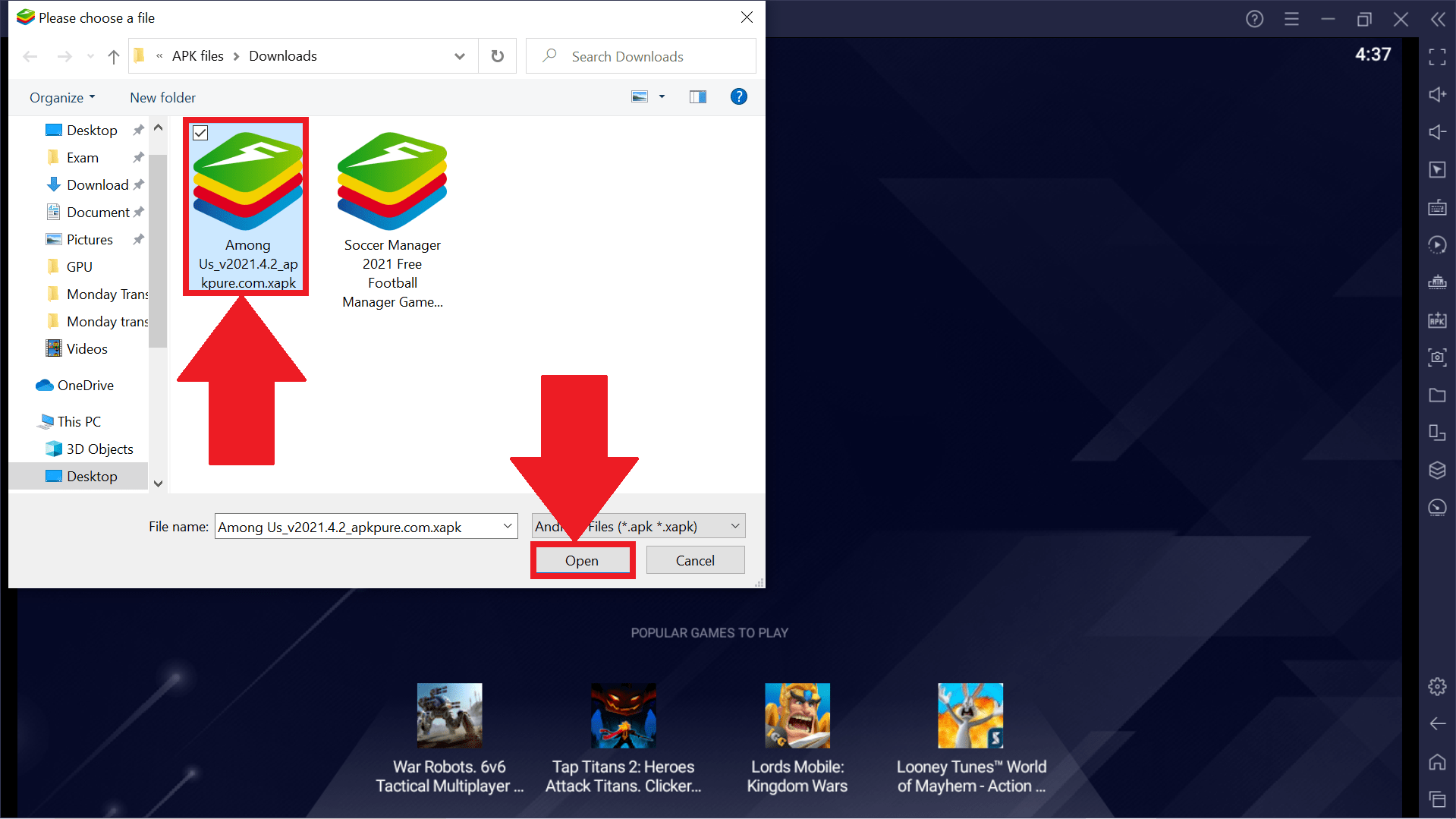Expand the address bar path dropdown

(459, 56)
